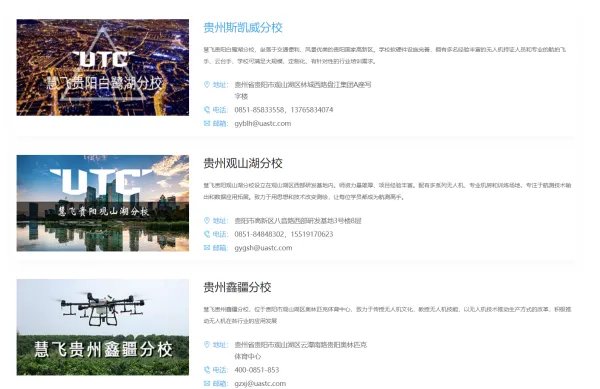Click location pin icon for 贵州斯凯威分校
Screen dimensions: 600x389
click(x=207, y=85)
